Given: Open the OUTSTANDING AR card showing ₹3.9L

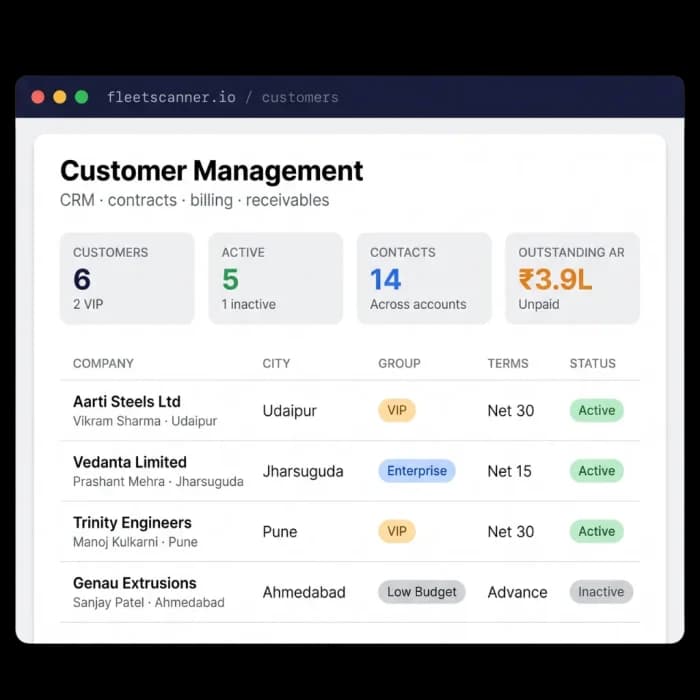Looking at the screenshot, I should (572, 278).
